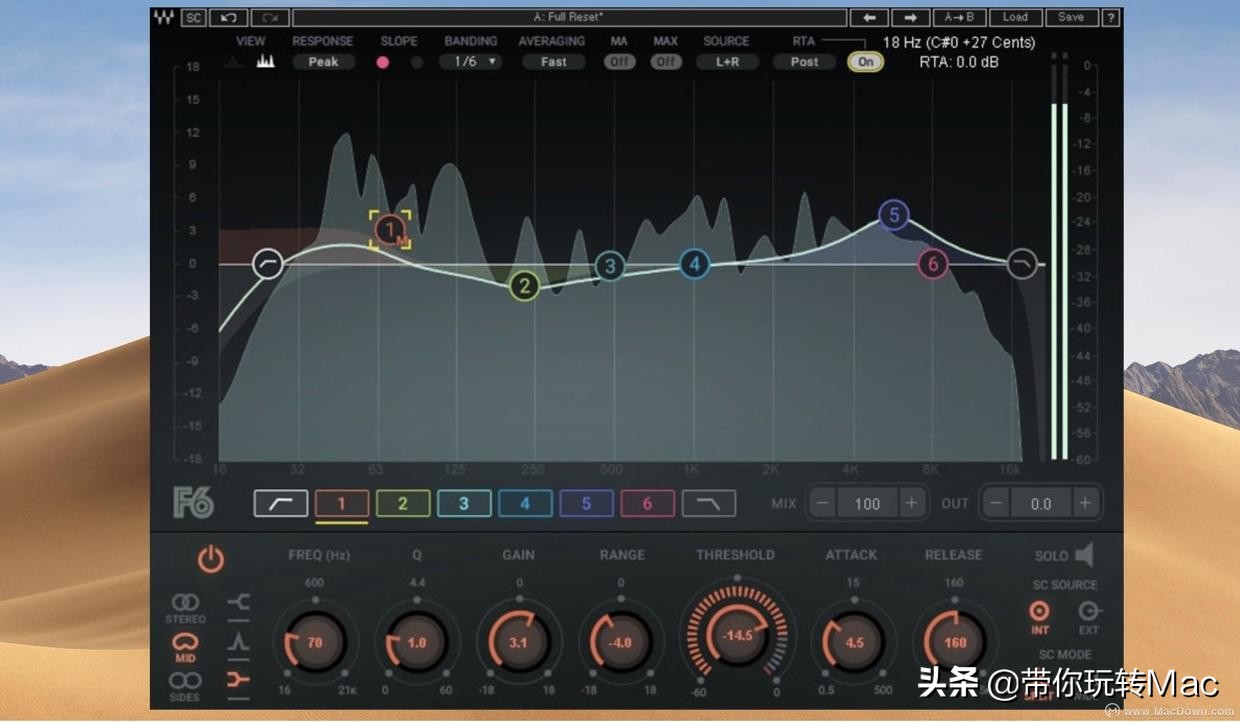Select the filled spectrum analyzer VIEW icon

(266, 61)
